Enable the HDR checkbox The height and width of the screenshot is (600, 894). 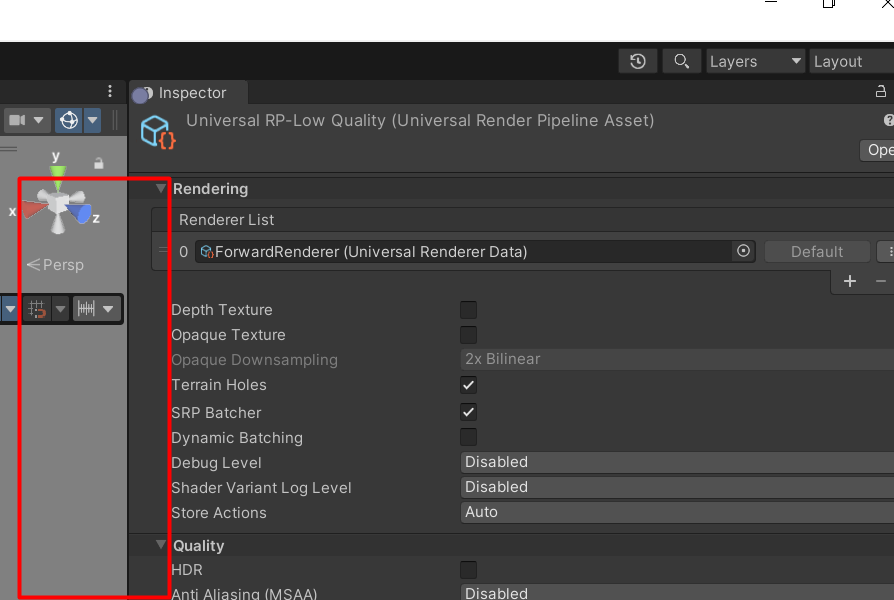click(x=469, y=570)
